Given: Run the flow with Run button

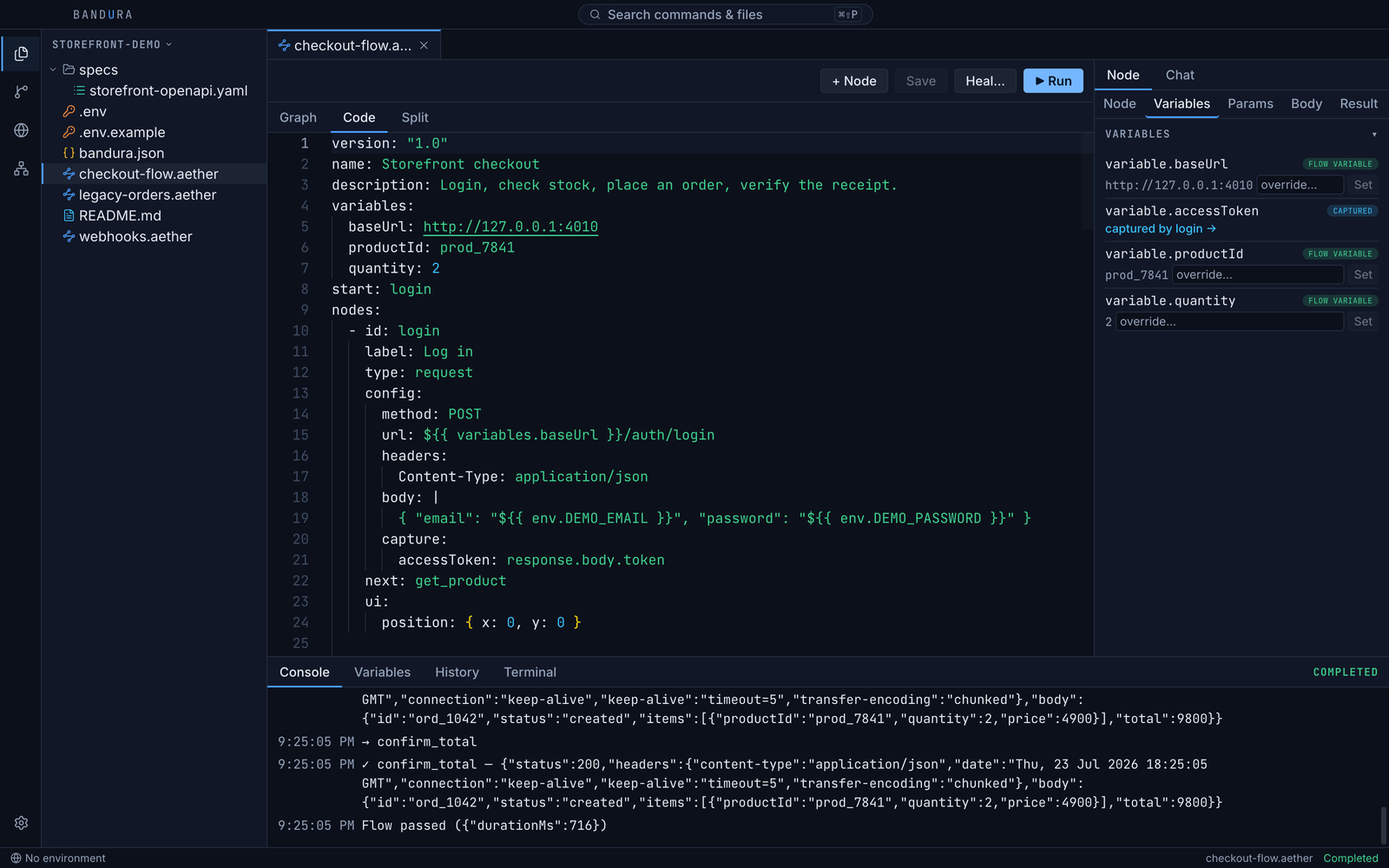Looking at the screenshot, I should tap(1053, 81).
